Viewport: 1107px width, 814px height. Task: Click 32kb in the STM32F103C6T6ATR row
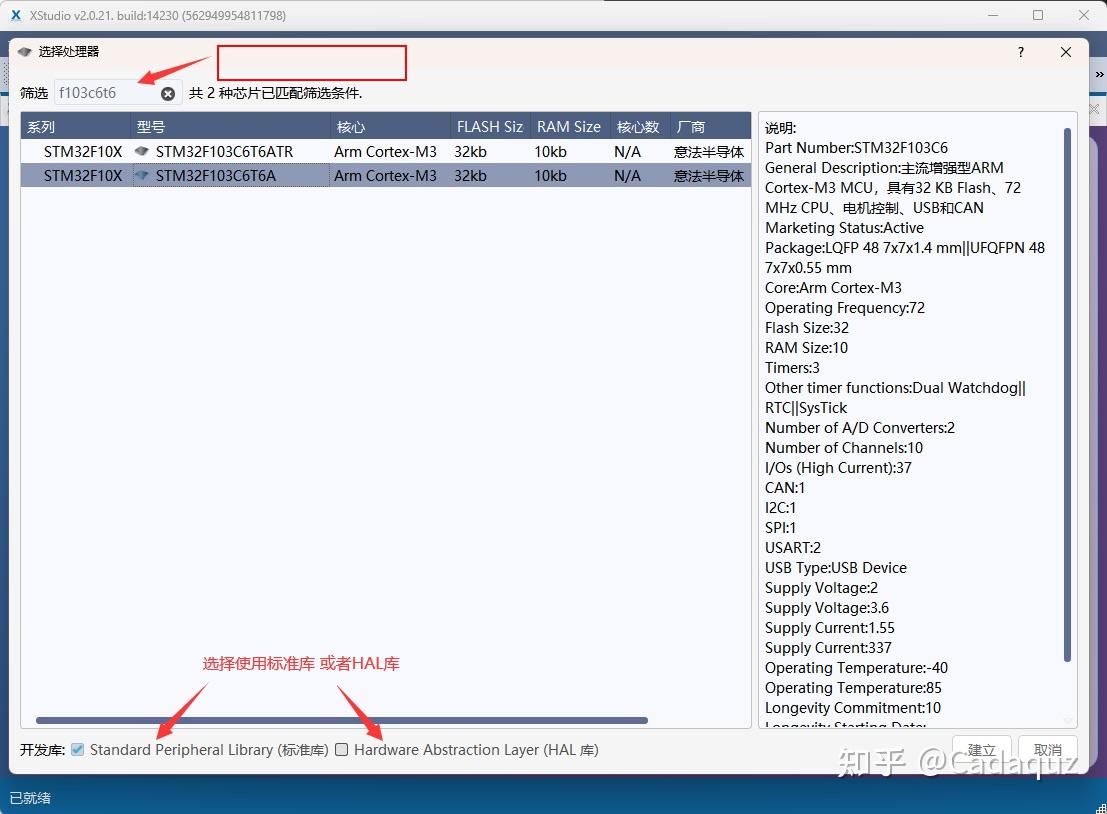[x=470, y=152]
